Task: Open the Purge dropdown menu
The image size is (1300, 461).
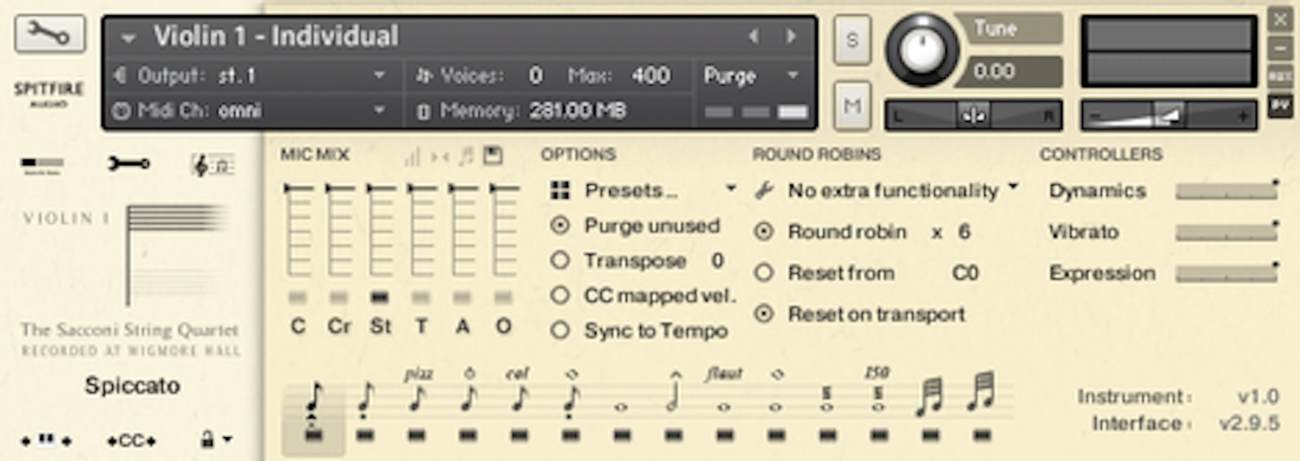Action: [x=752, y=76]
